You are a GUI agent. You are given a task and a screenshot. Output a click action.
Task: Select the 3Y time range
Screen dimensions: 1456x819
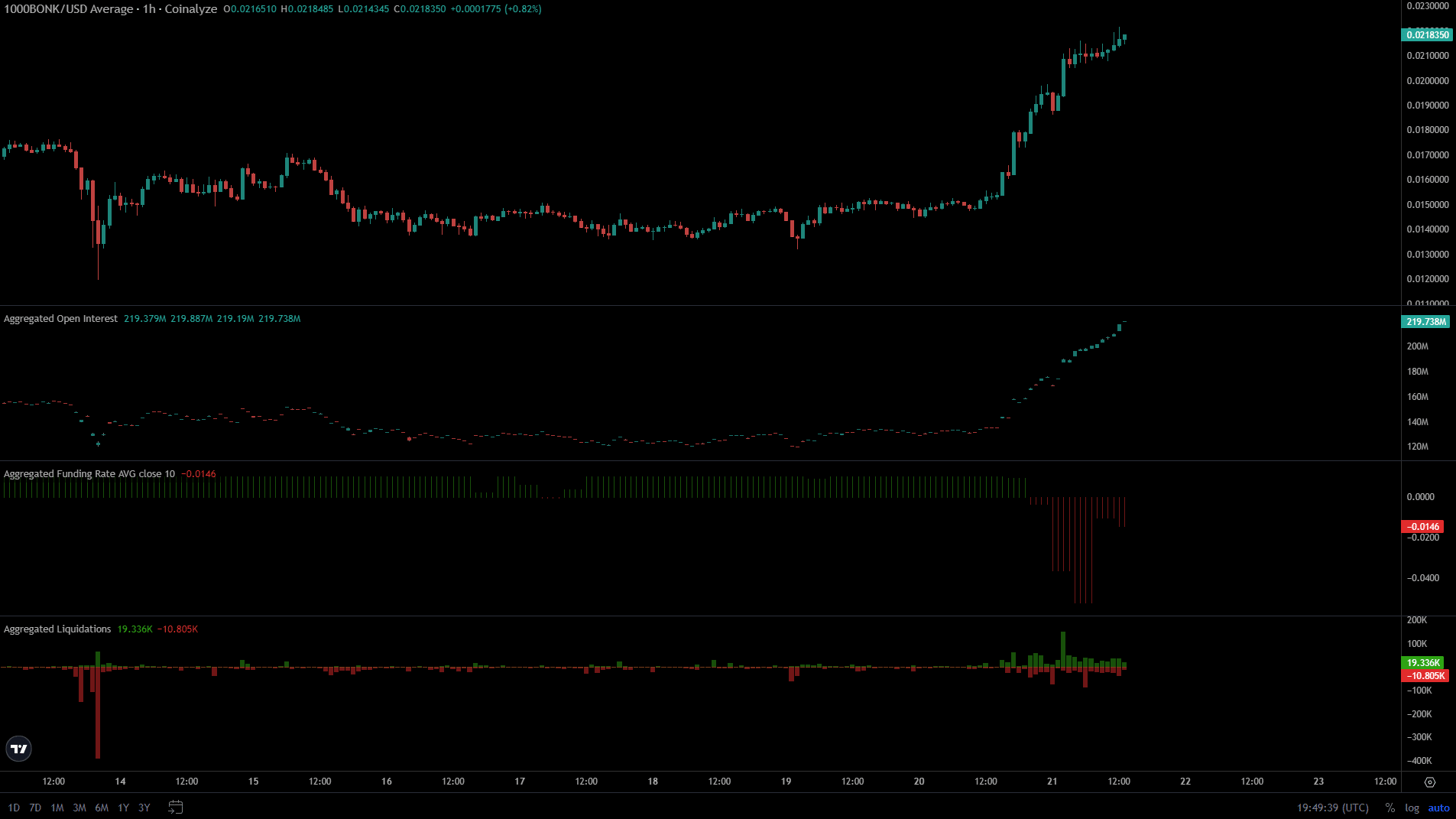coord(144,808)
